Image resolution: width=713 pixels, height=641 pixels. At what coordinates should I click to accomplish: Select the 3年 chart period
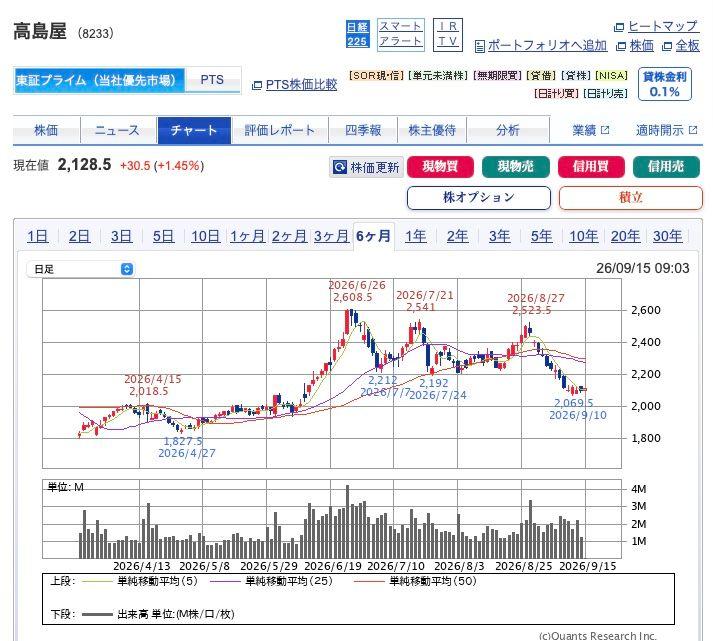click(500, 236)
